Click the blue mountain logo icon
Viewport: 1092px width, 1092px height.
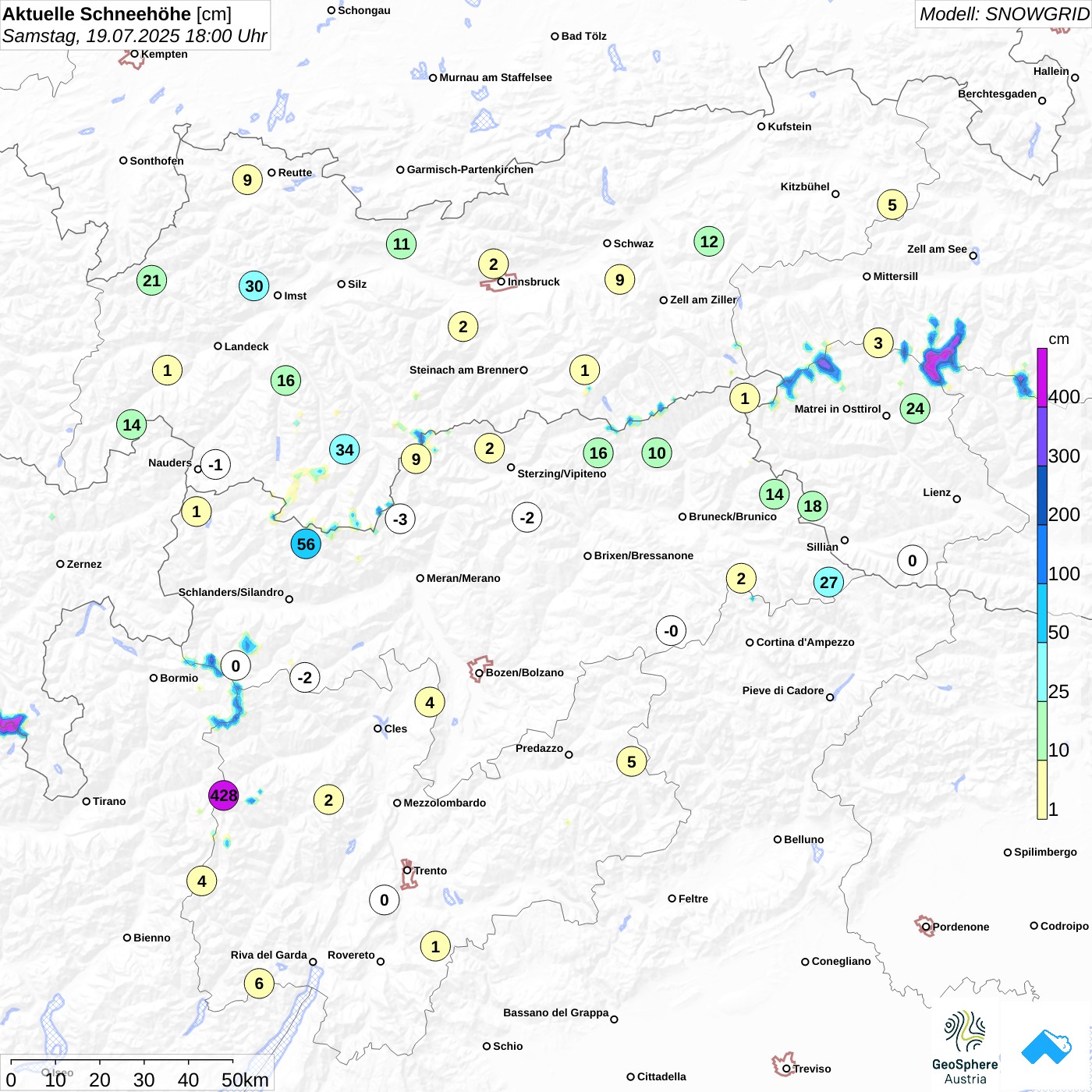(x=1046, y=1048)
